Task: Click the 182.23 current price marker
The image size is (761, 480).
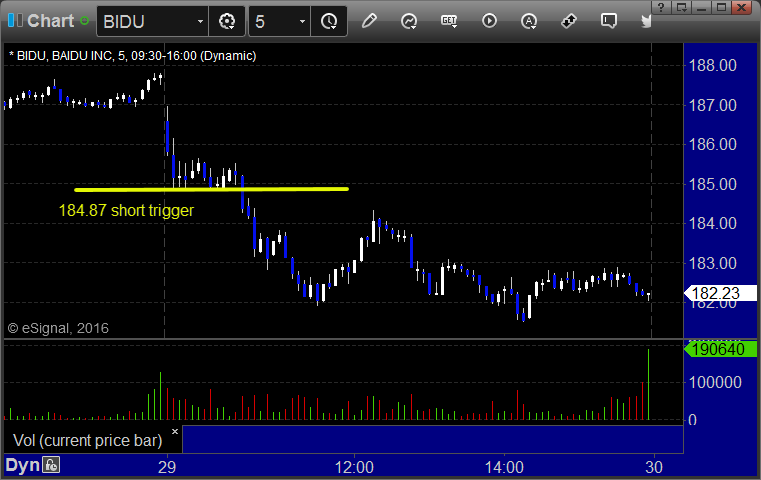Action: pos(720,293)
